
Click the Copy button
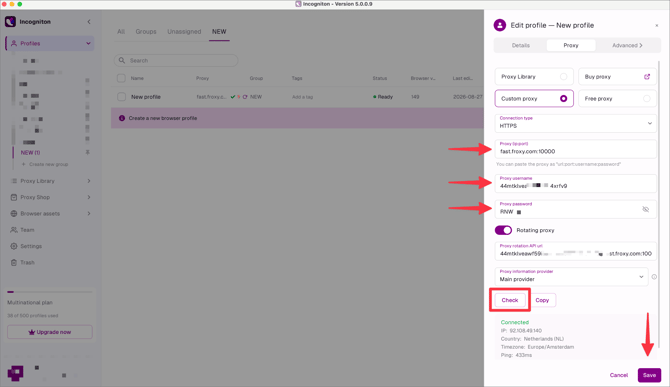tap(542, 300)
